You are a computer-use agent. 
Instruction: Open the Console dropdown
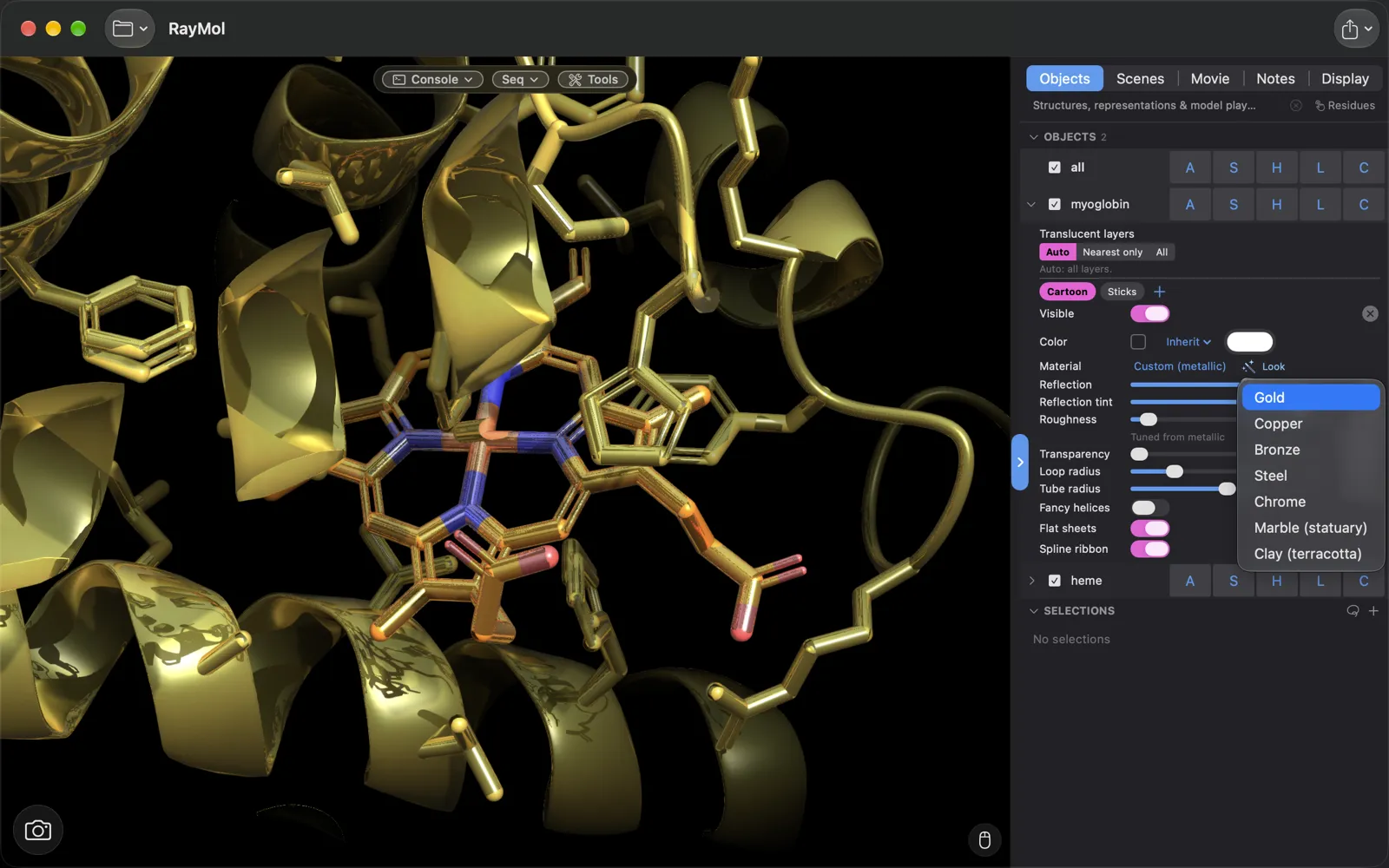433,79
